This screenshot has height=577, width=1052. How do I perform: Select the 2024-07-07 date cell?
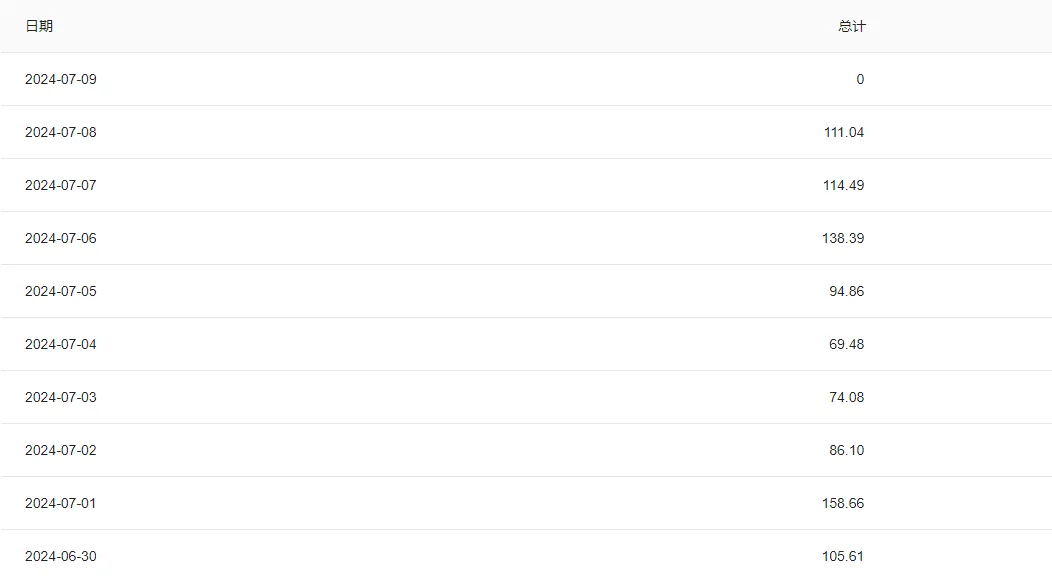pyautogui.click(x=61, y=185)
